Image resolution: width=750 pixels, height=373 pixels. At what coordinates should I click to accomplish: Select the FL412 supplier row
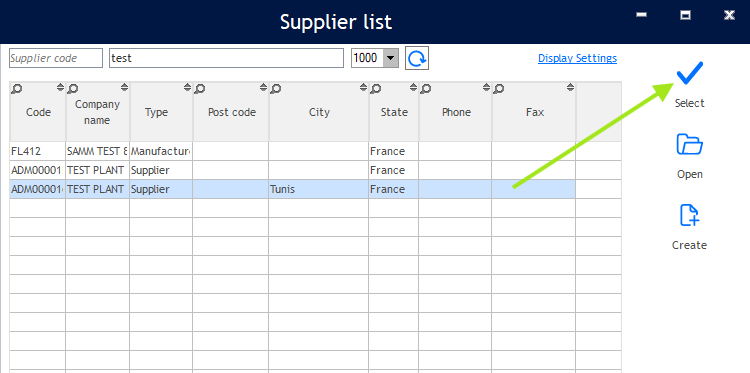tap(316, 151)
